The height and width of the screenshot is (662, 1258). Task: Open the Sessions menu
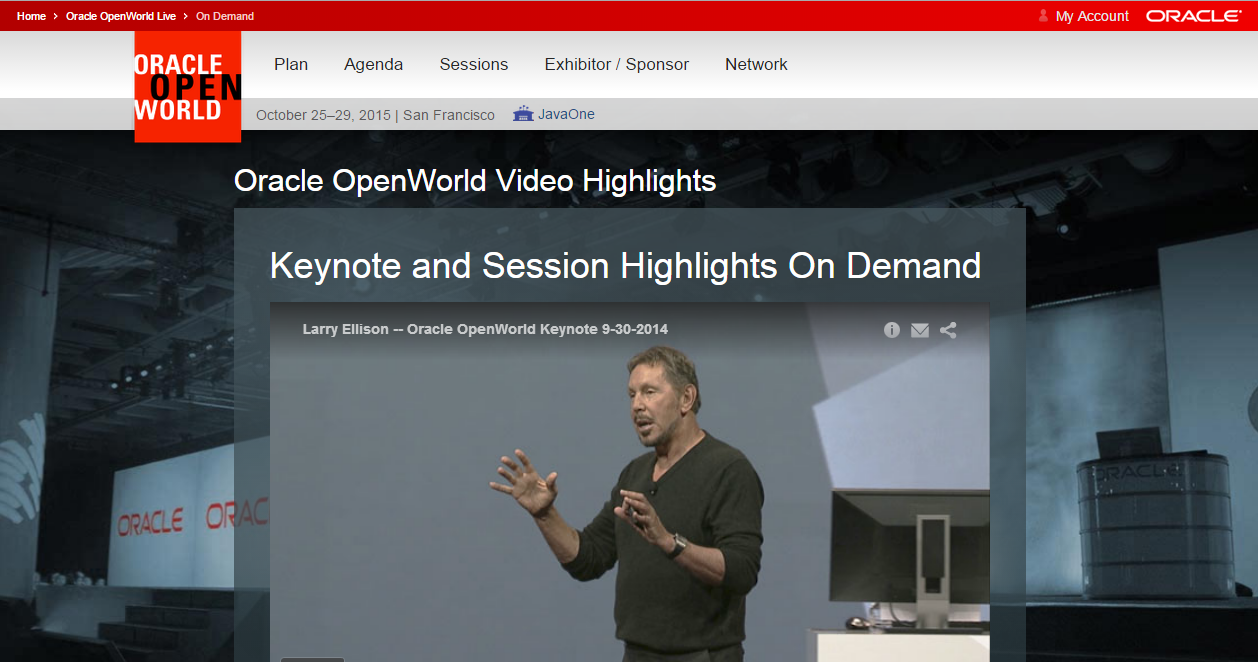(x=474, y=64)
